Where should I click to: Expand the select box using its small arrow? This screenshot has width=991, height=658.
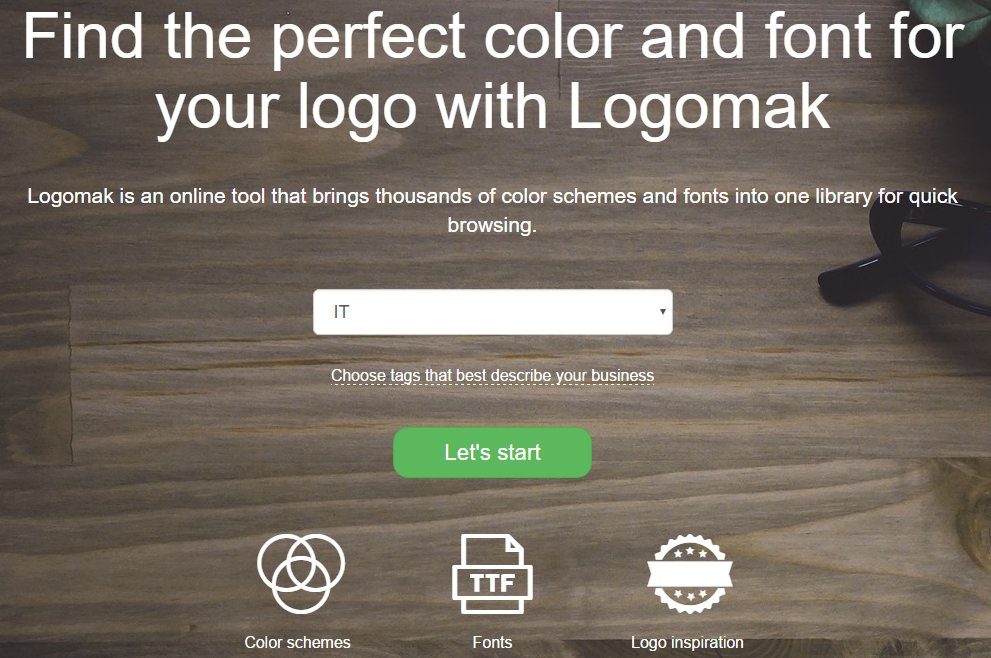click(662, 312)
